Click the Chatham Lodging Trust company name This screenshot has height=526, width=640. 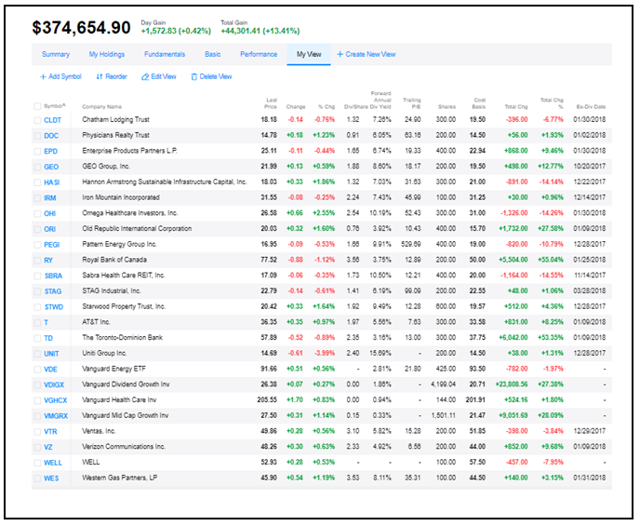click(x=116, y=120)
